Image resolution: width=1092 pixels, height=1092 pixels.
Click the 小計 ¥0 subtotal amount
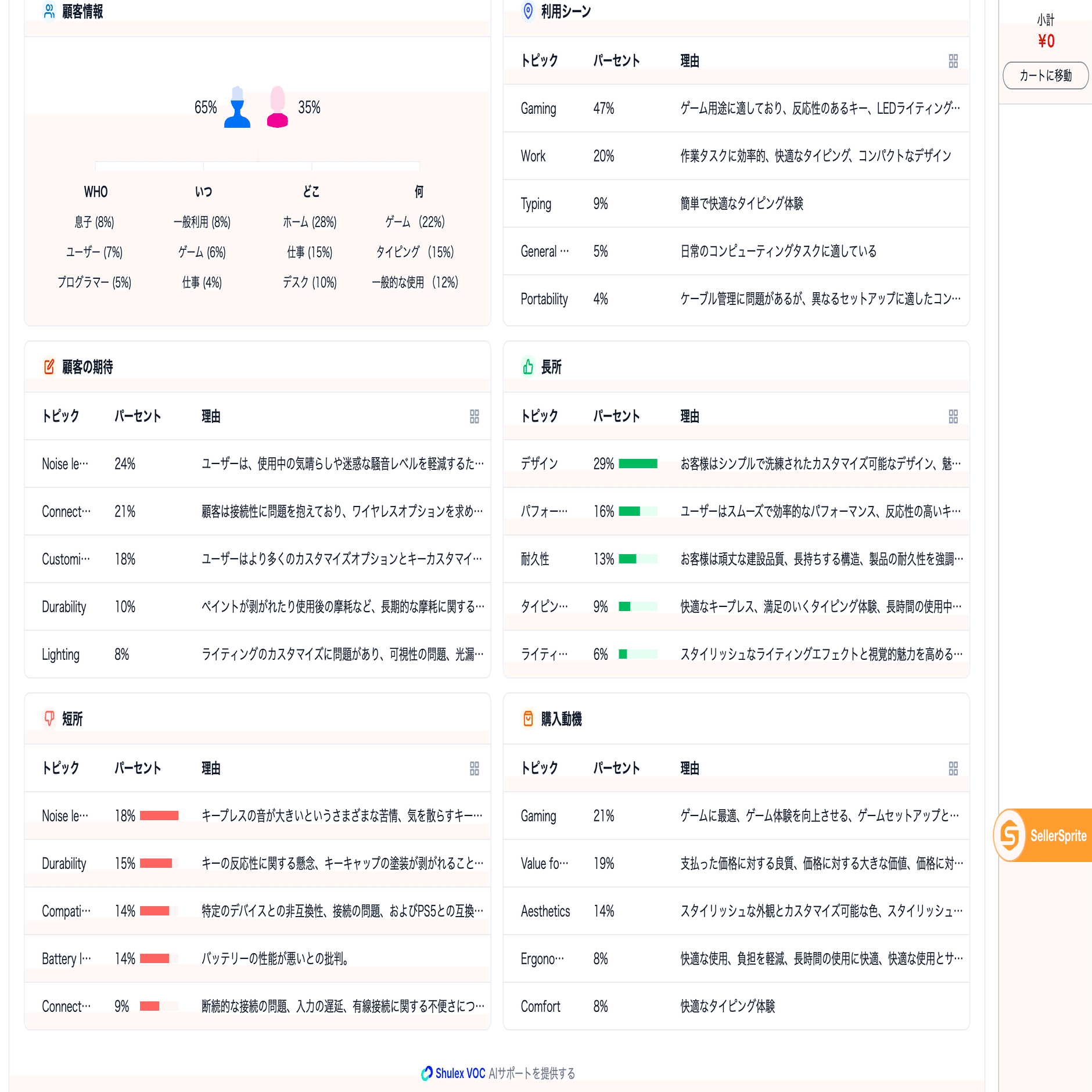coord(1046,41)
